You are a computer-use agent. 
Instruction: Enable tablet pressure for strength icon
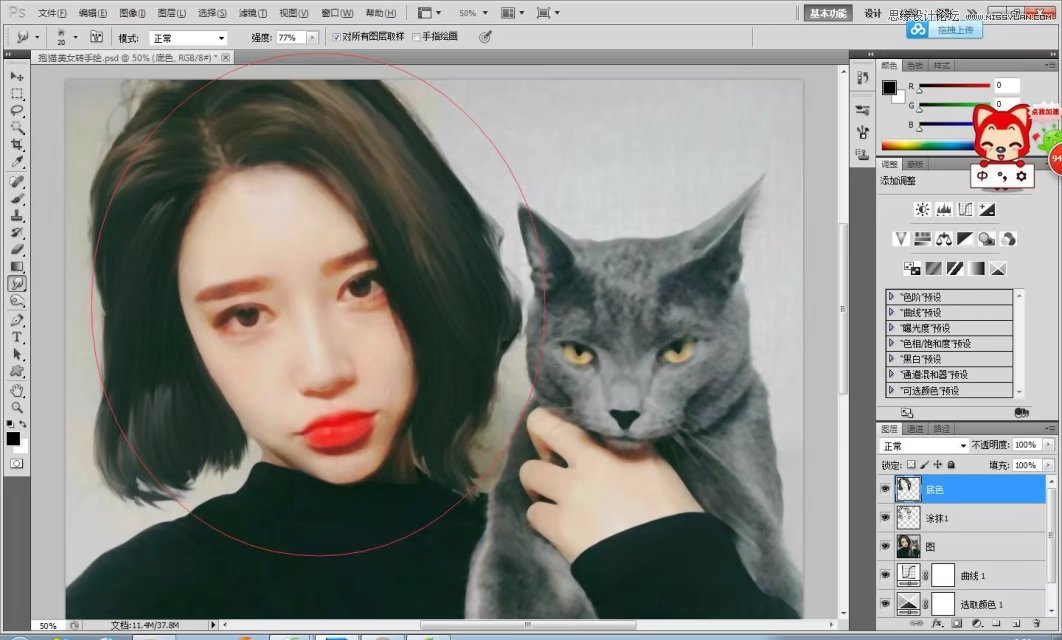coord(485,37)
